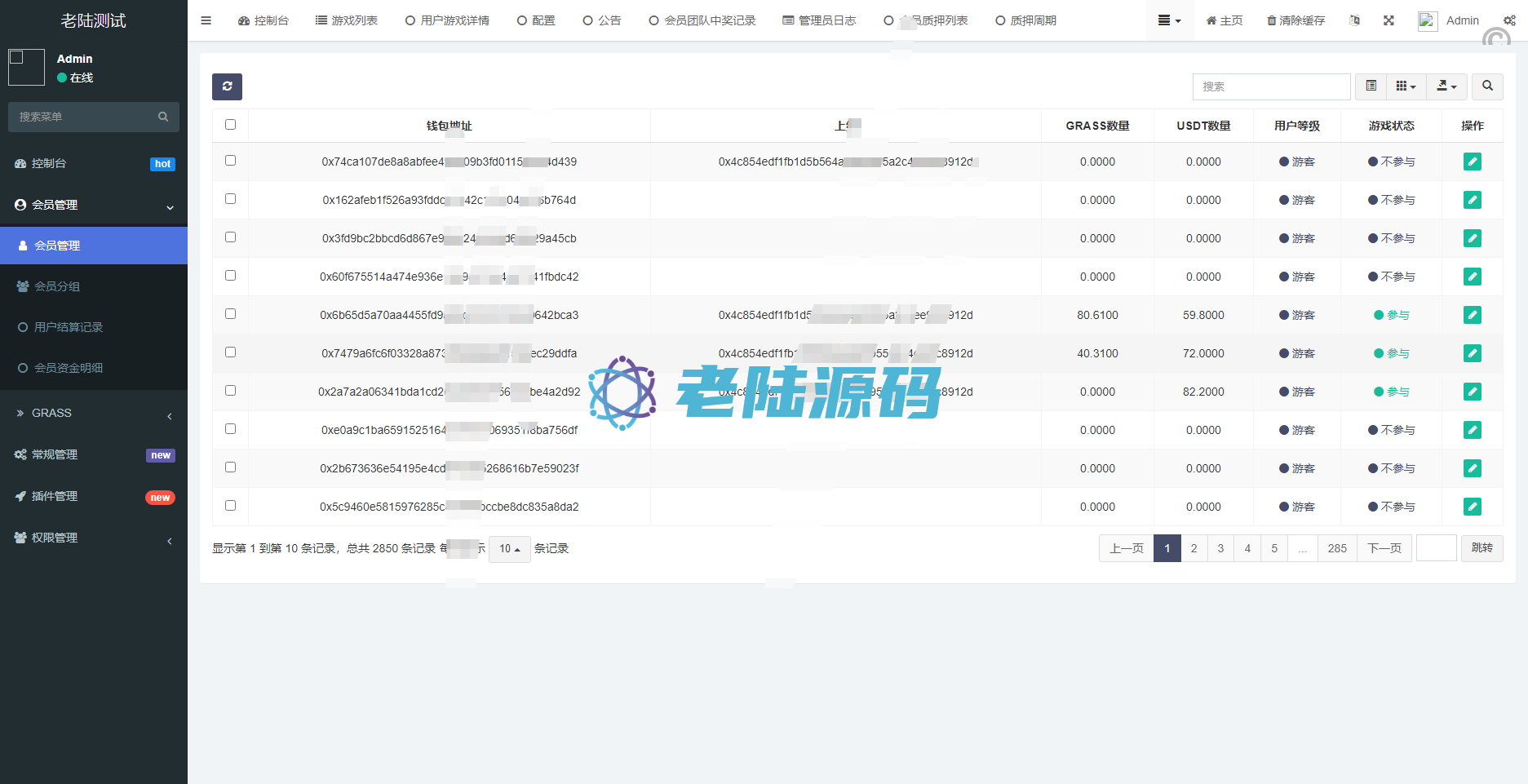Screen dimensions: 1528x784
Task: Go to page 285 in pagination
Action: [x=1337, y=548]
